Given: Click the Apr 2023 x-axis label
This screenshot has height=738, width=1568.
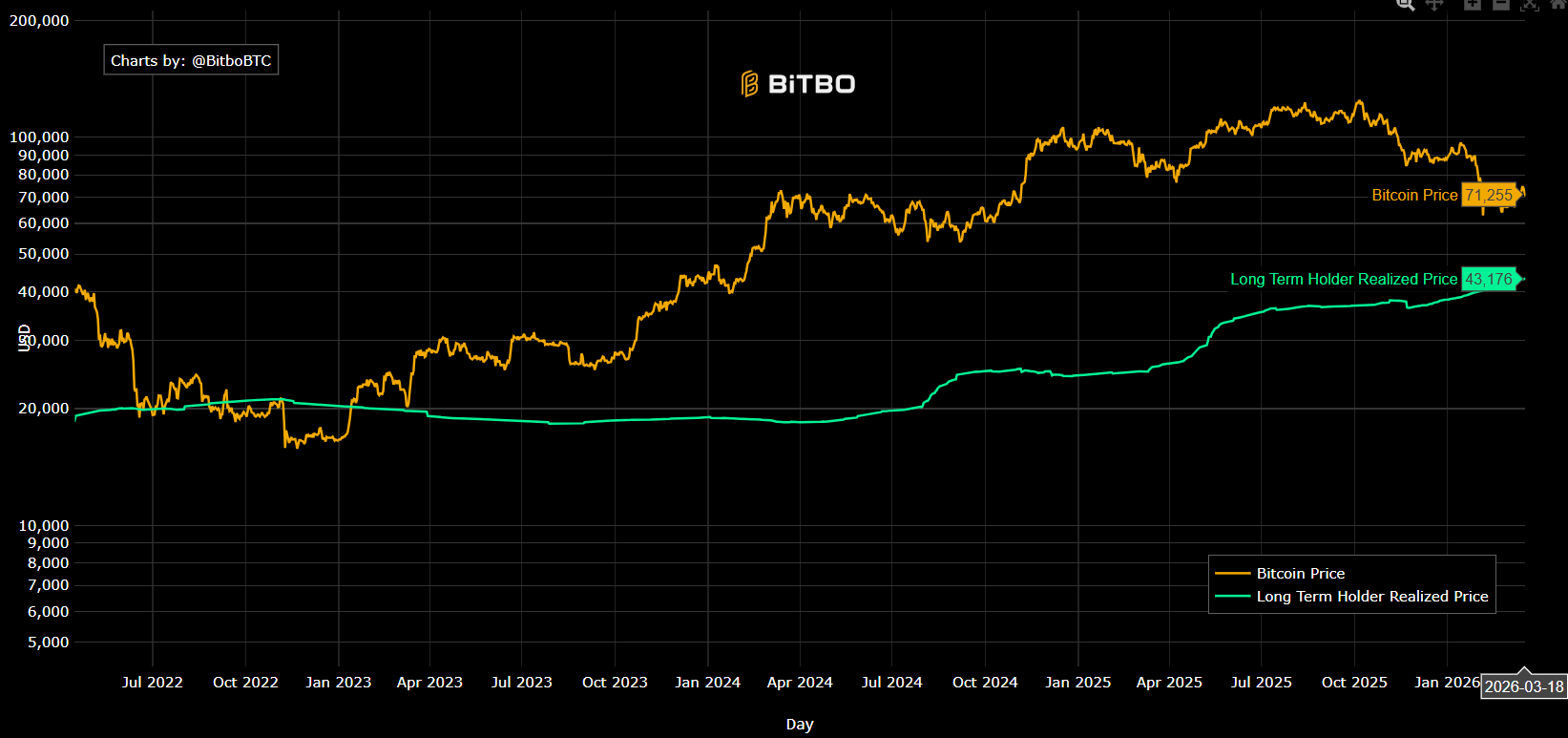Looking at the screenshot, I should 429,682.
